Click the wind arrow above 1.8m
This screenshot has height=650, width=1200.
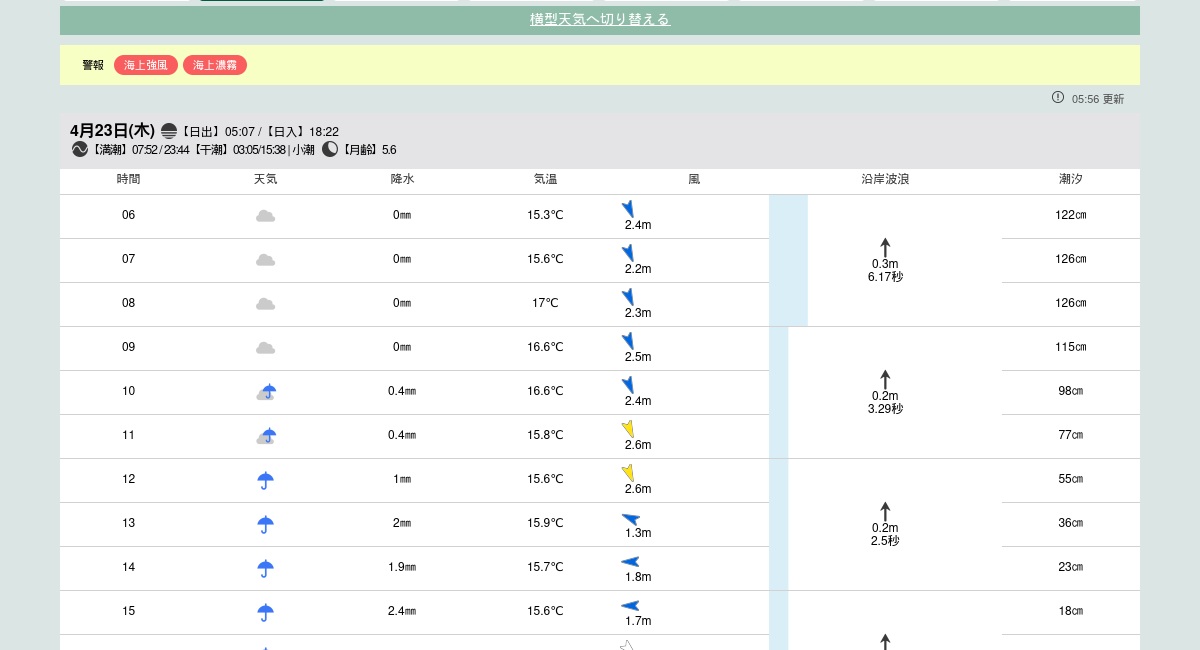pos(630,562)
